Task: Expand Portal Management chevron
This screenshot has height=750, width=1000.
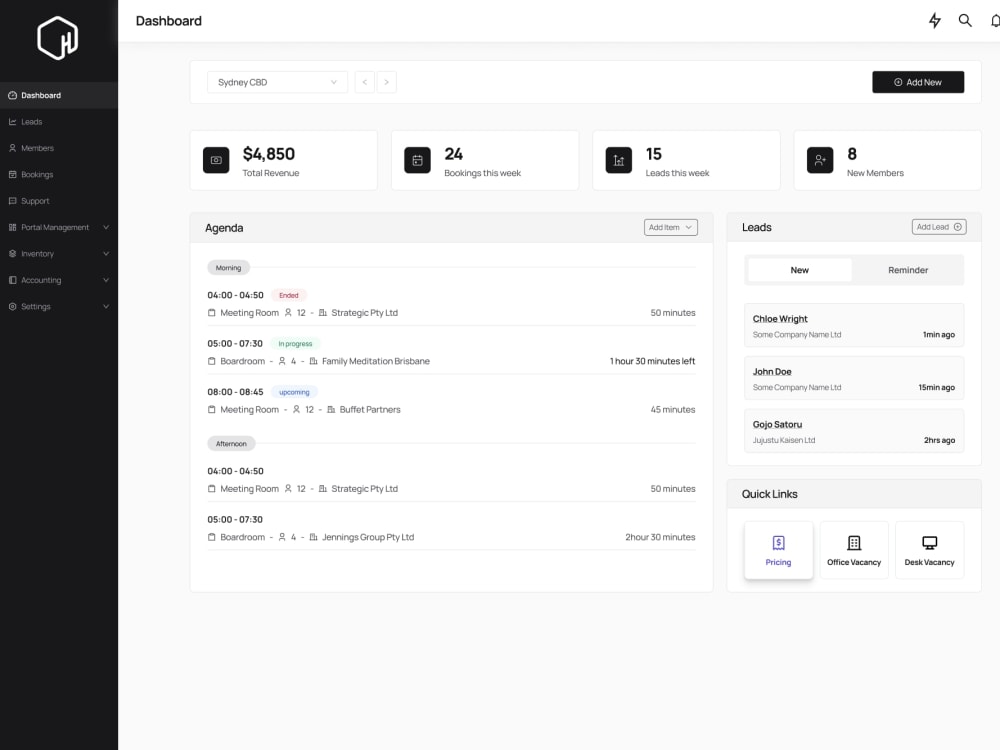Action: tap(106, 227)
